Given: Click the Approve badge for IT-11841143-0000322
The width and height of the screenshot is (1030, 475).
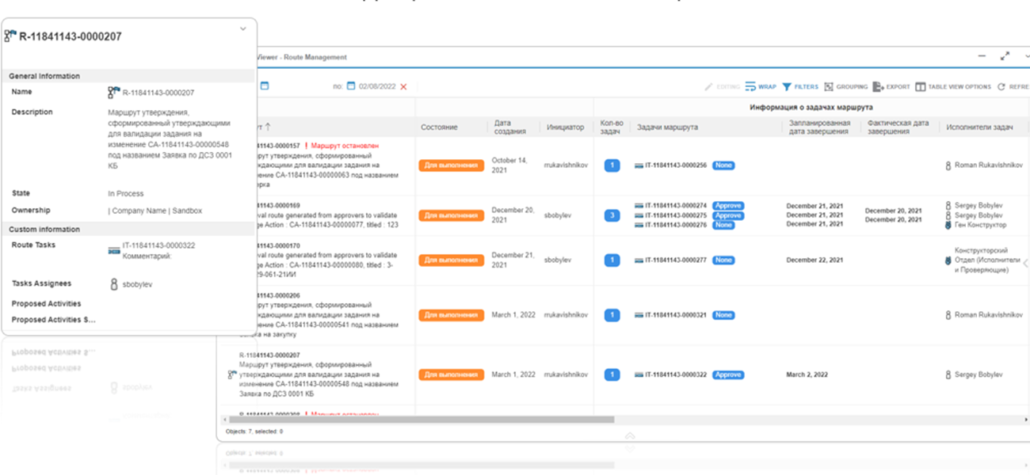Looking at the screenshot, I should tap(728, 375).
